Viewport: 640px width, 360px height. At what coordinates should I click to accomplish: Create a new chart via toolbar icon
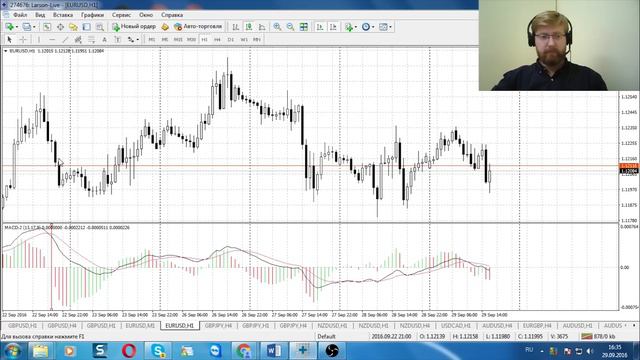click(x=9, y=27)
